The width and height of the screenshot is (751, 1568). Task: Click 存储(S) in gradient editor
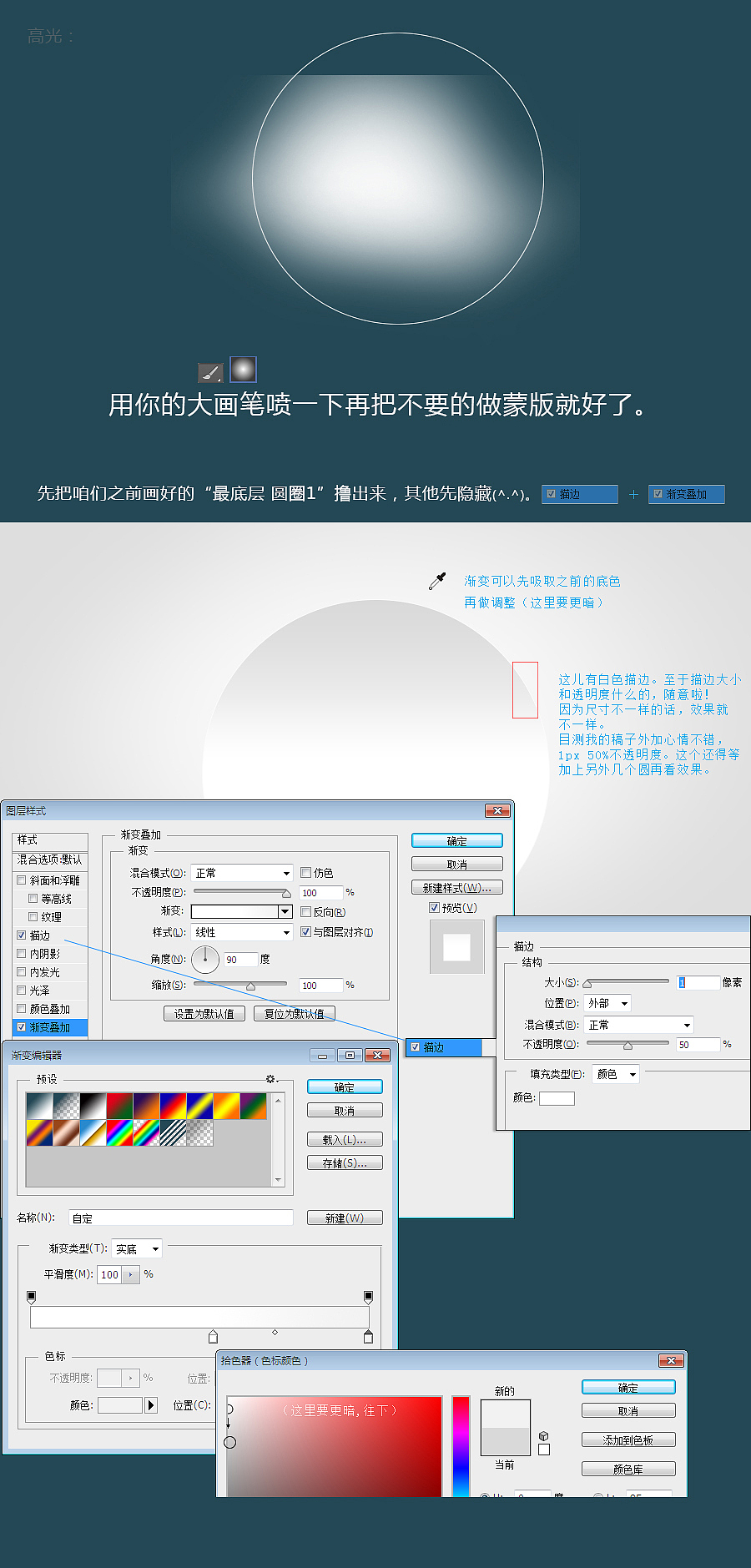pos(345,1163)
